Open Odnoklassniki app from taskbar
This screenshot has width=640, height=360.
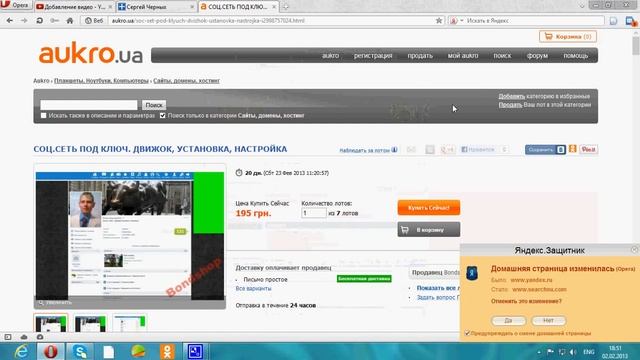click(167, 351)
